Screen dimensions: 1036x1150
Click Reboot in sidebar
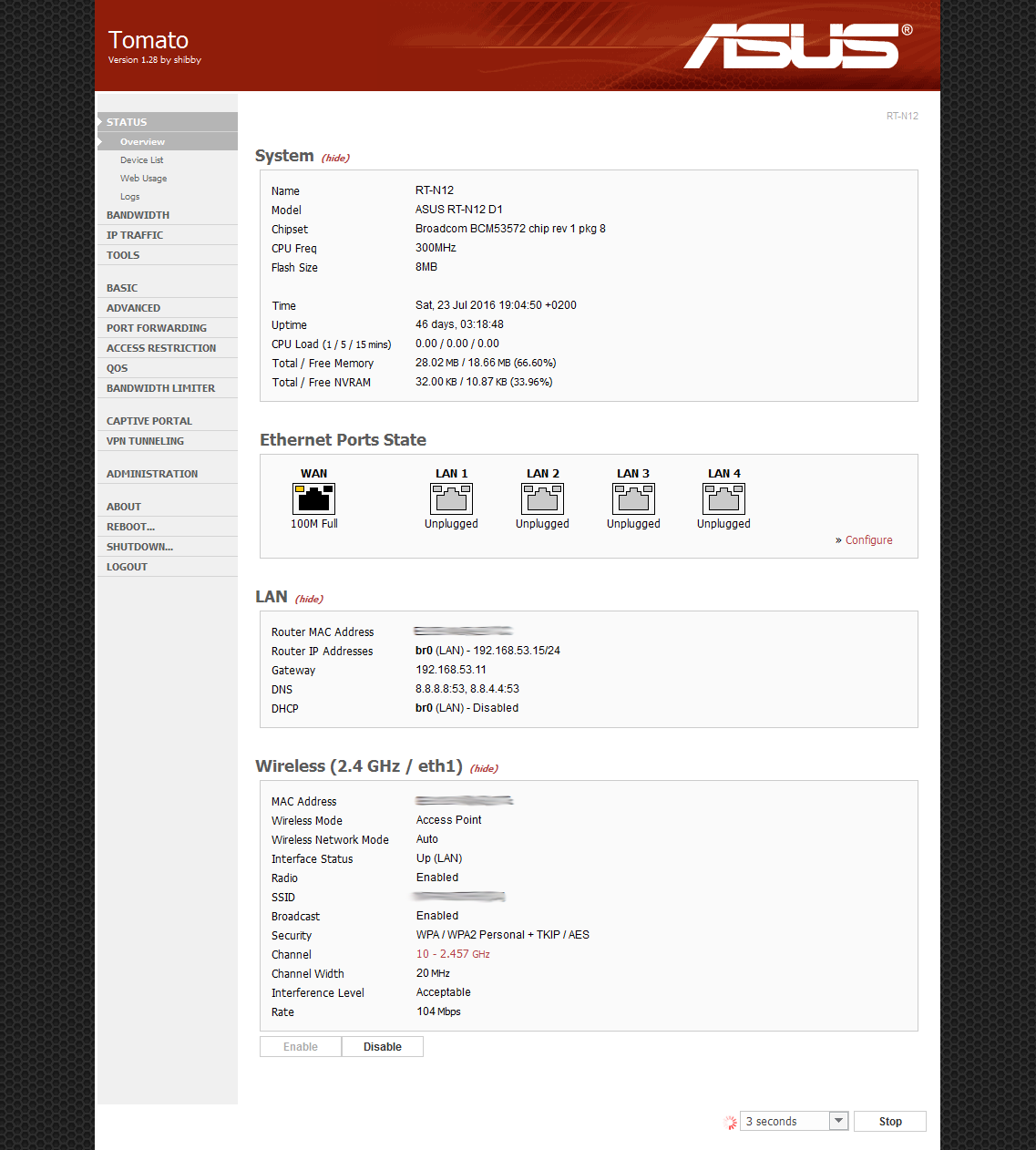click(x=168, y=527)
